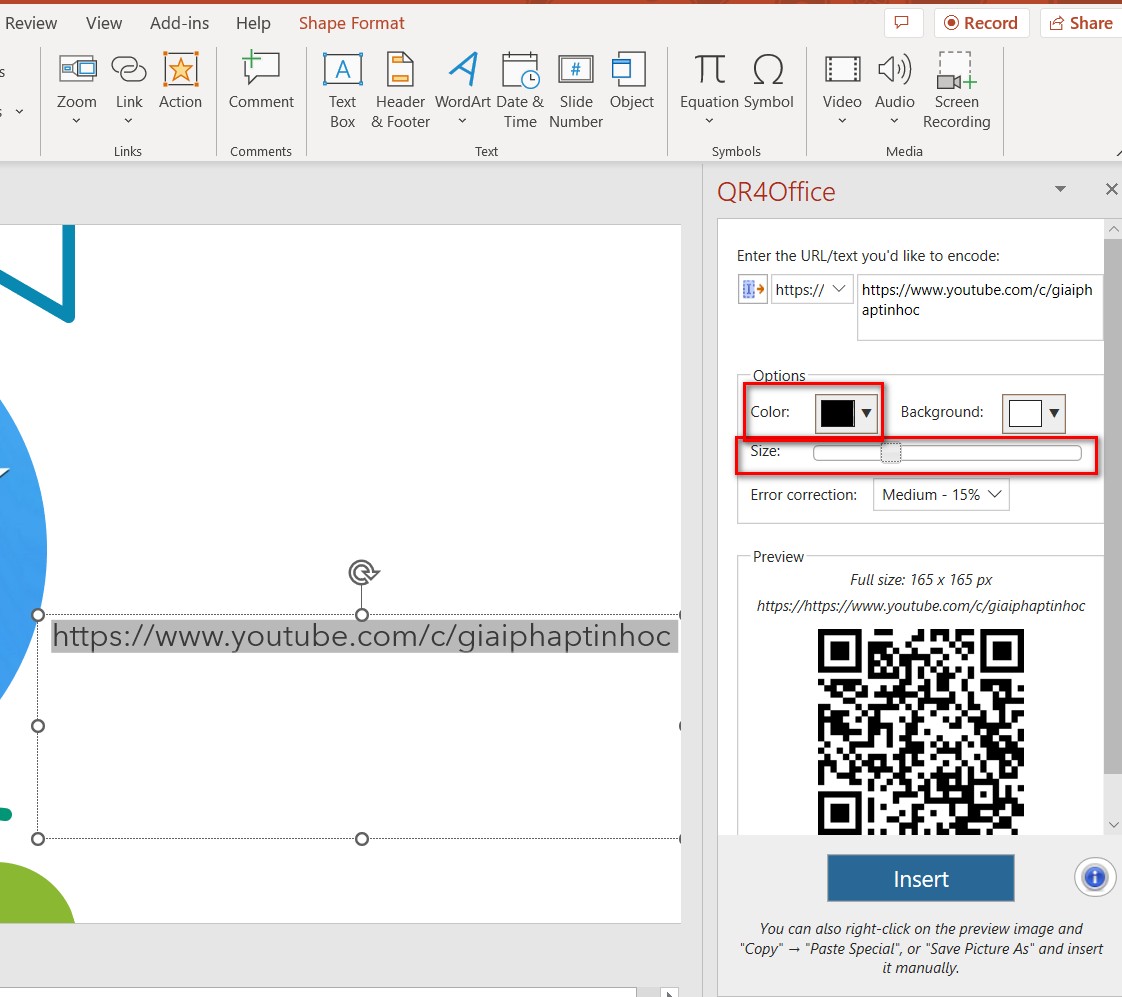Add a new Comment

click(261, 81)
